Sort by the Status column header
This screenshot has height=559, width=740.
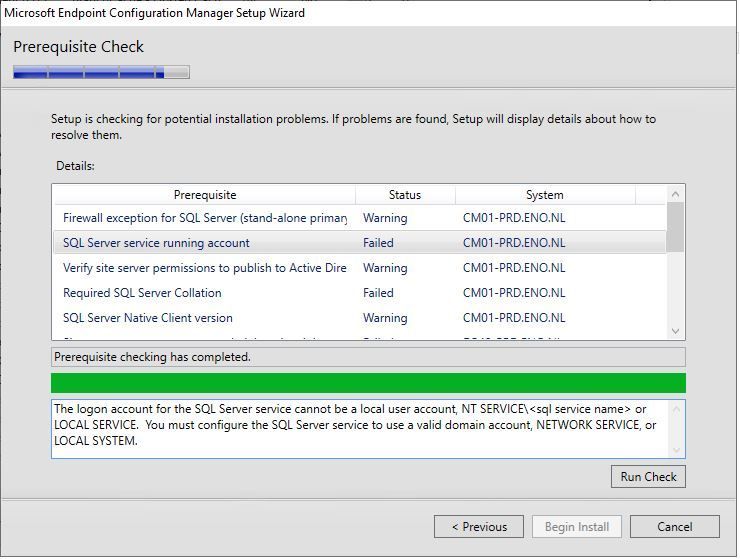coord(405,195)
